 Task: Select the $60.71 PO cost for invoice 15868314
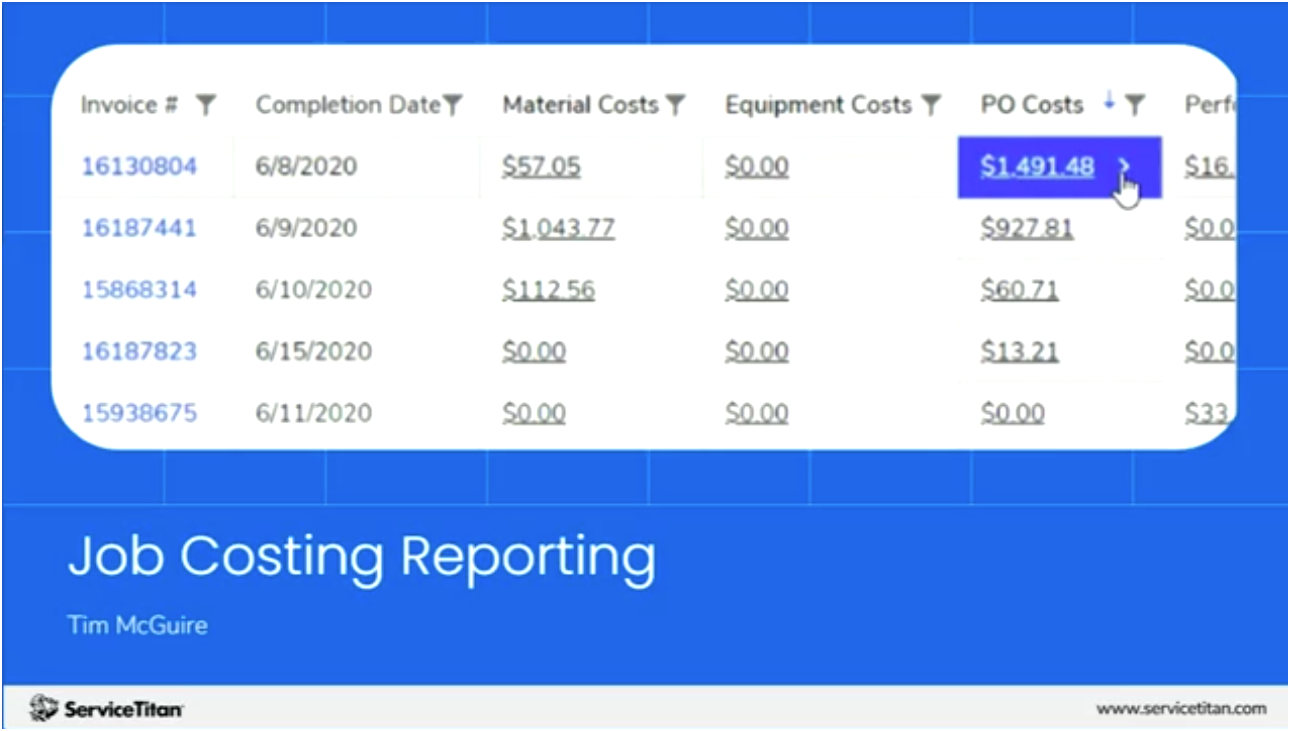(1020, 290)
